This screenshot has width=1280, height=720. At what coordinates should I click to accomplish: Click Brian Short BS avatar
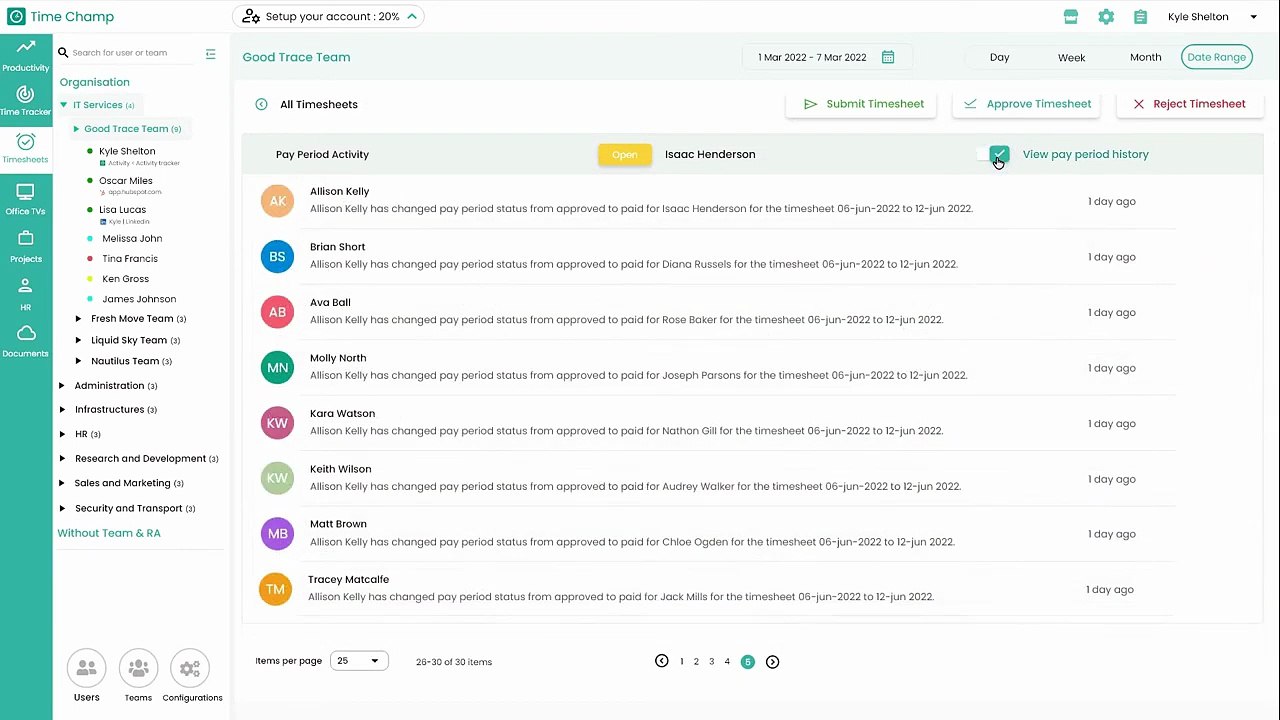(x=278, y=257)
